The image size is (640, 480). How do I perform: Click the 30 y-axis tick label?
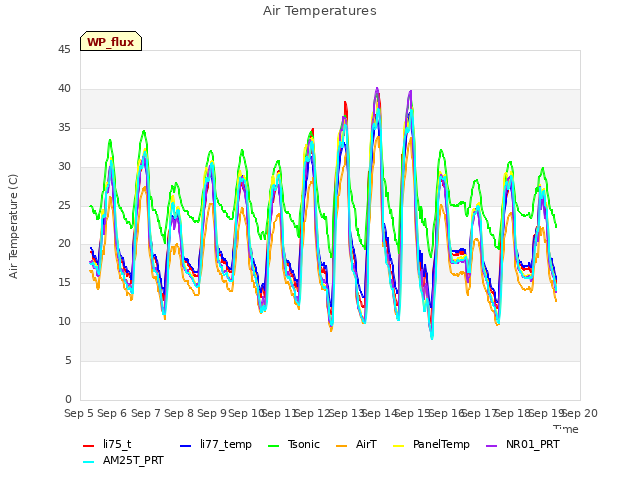click(x=64, y=166)
